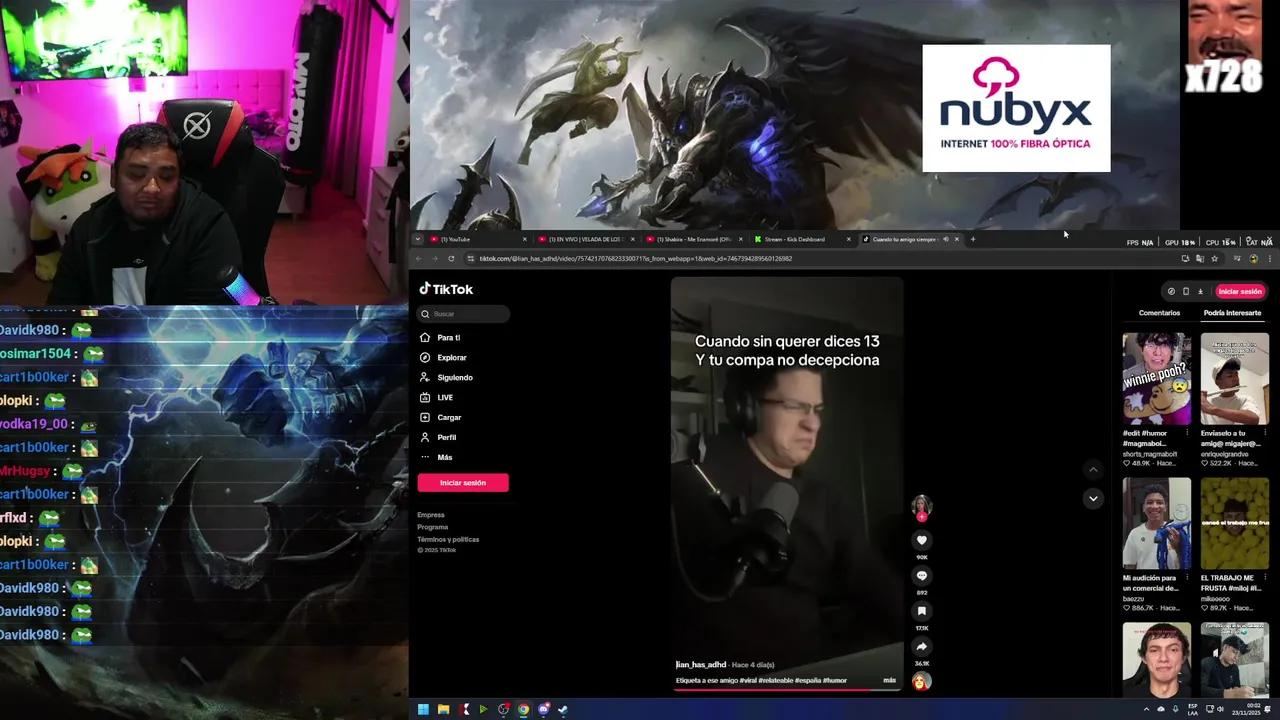Open the winnie pooh? video thumbnail
This screenshot has width=1280, height=720.
coord(1156,379)
